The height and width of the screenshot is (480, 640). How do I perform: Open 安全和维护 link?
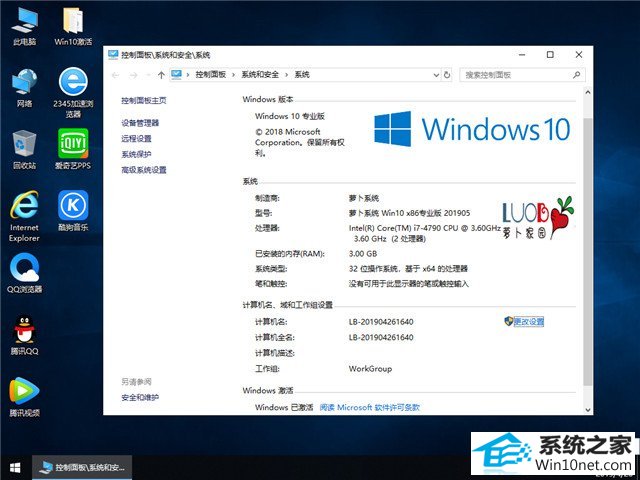point(140,397)
